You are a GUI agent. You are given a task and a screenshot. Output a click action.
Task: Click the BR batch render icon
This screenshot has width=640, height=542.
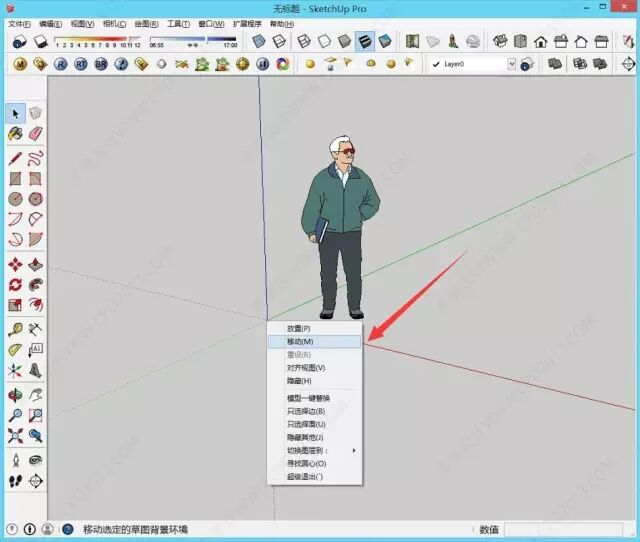click(x=101, y=64)
